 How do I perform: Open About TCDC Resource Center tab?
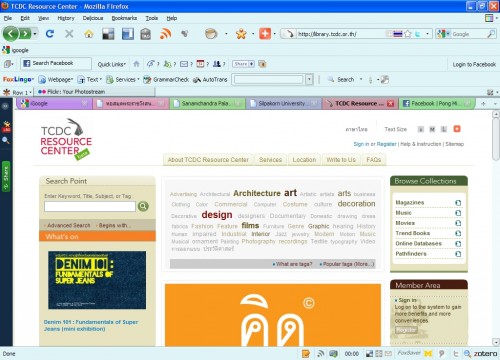(x=208, y=160)
